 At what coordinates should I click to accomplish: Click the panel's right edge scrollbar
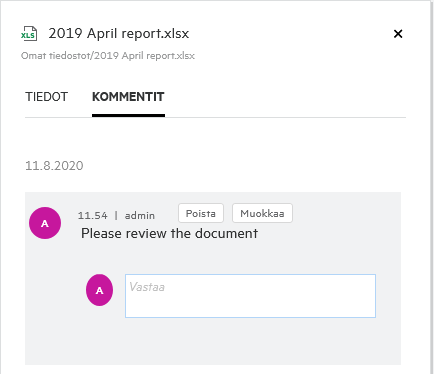tap(432, 187)
